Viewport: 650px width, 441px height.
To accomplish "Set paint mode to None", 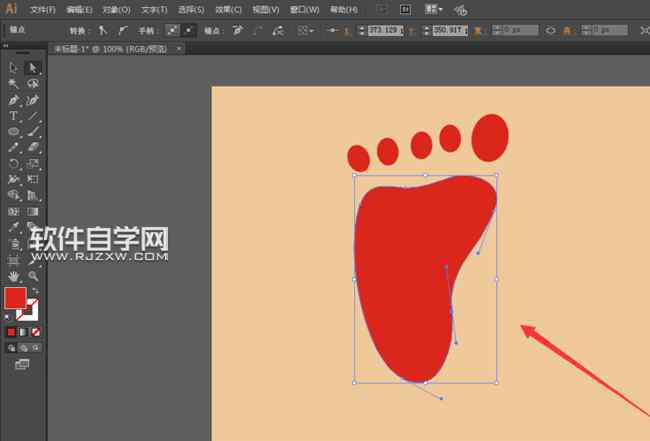I will click(36, 331).
